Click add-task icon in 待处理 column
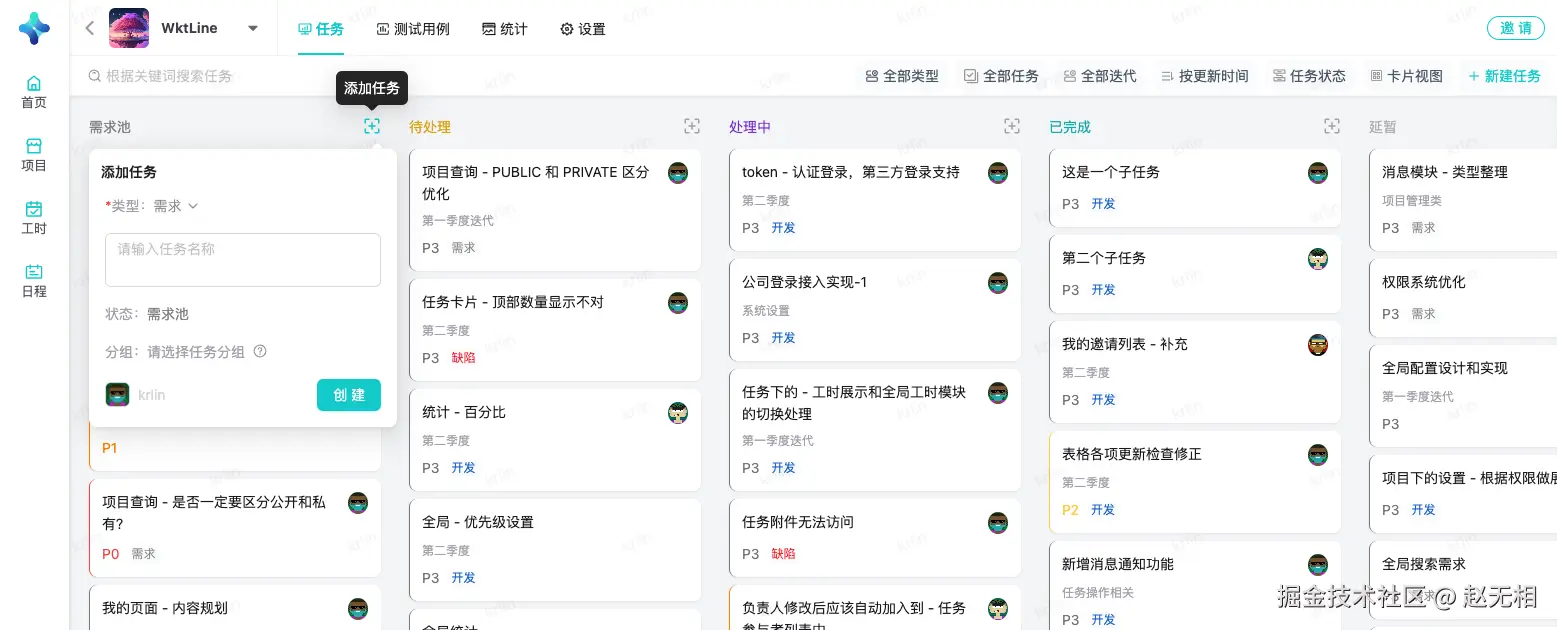 (x=692, y=126)
